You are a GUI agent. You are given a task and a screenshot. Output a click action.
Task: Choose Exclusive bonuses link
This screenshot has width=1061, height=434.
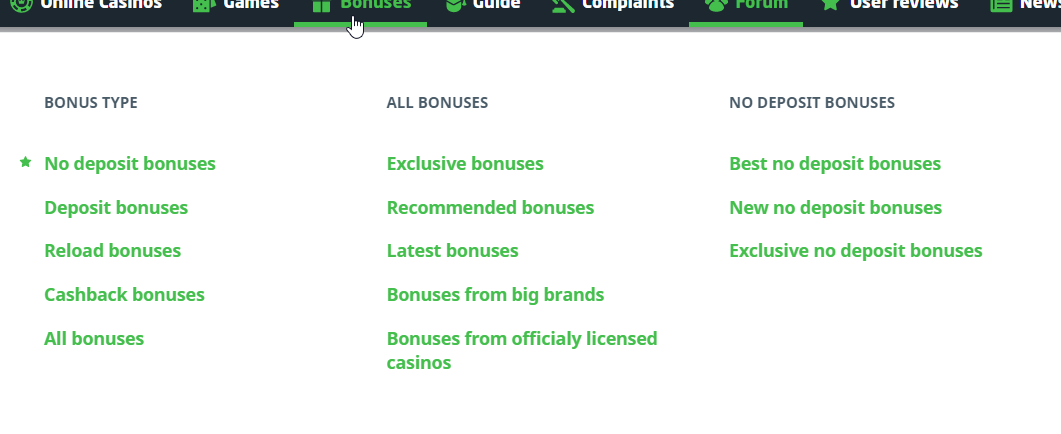[x=465, y=164]
